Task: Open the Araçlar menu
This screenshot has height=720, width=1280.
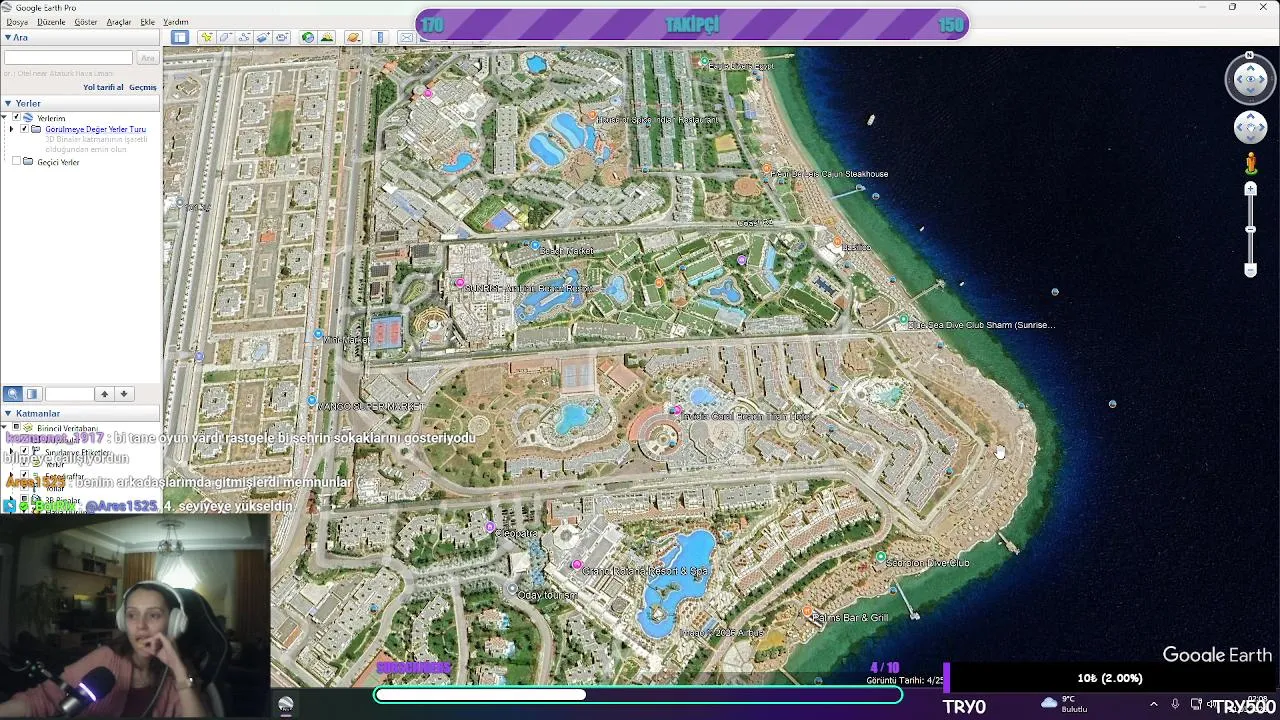Action: 119,22
